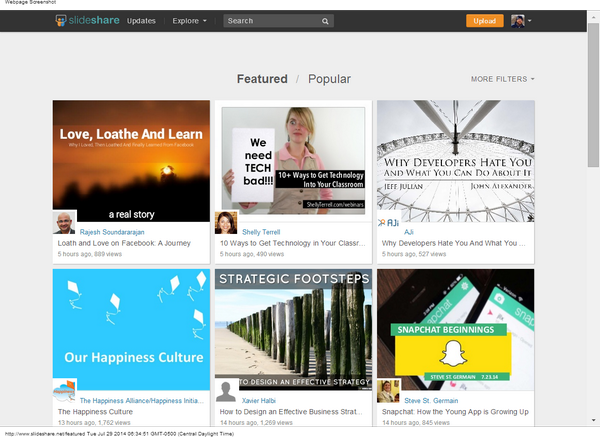Switch to the Popular tab
The width and height of the screenshot is (600, 437).
329,79
